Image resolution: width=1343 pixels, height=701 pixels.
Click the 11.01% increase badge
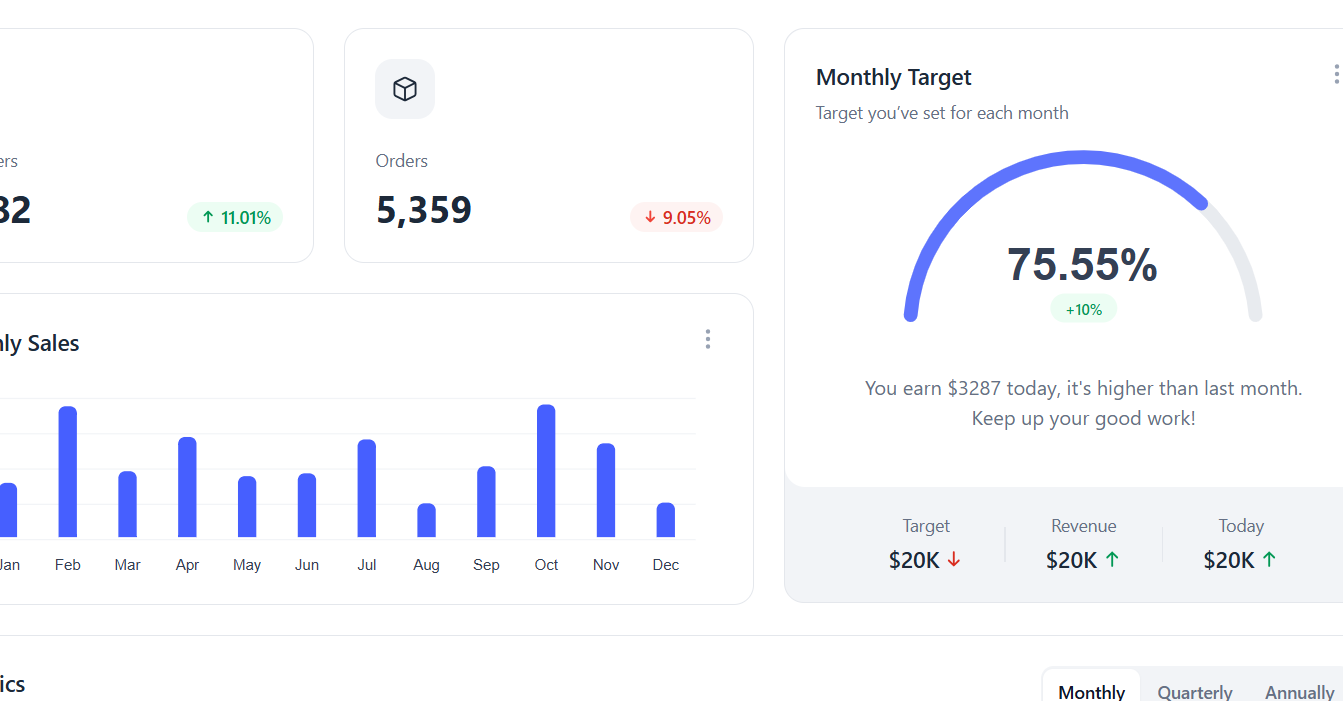click(235, 217)
